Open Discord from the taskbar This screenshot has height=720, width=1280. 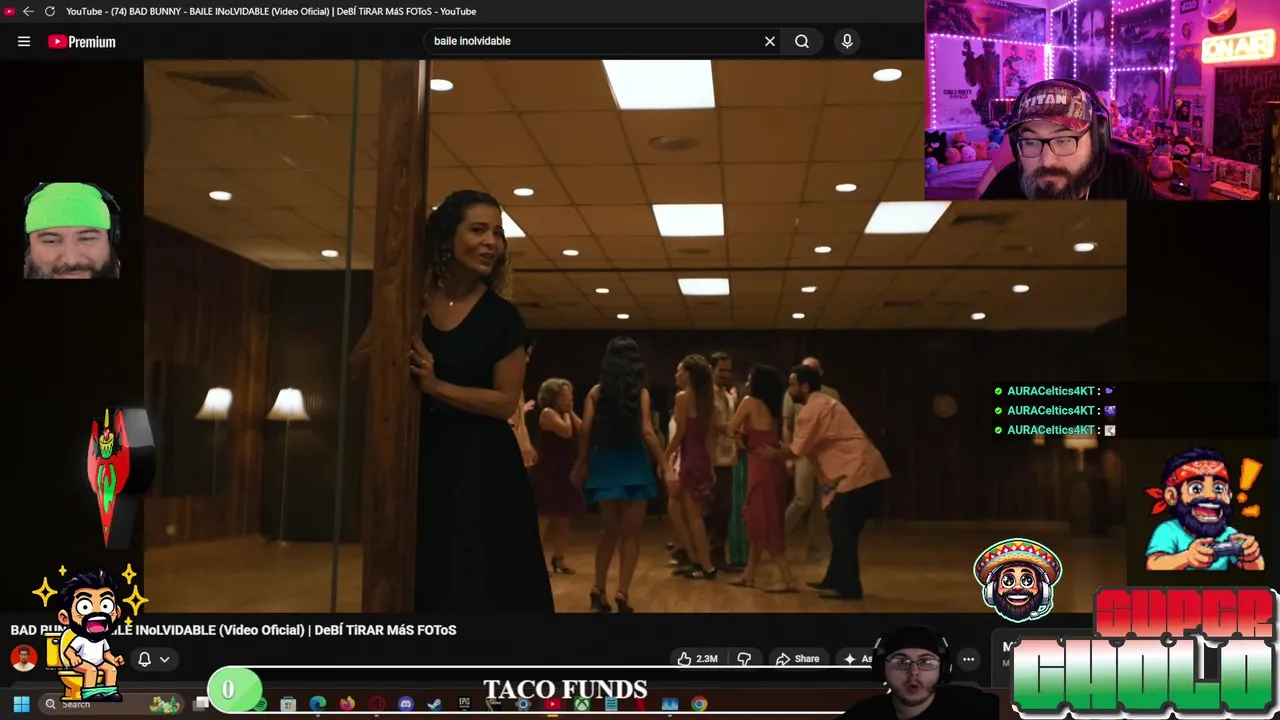(x=405, y=705)
